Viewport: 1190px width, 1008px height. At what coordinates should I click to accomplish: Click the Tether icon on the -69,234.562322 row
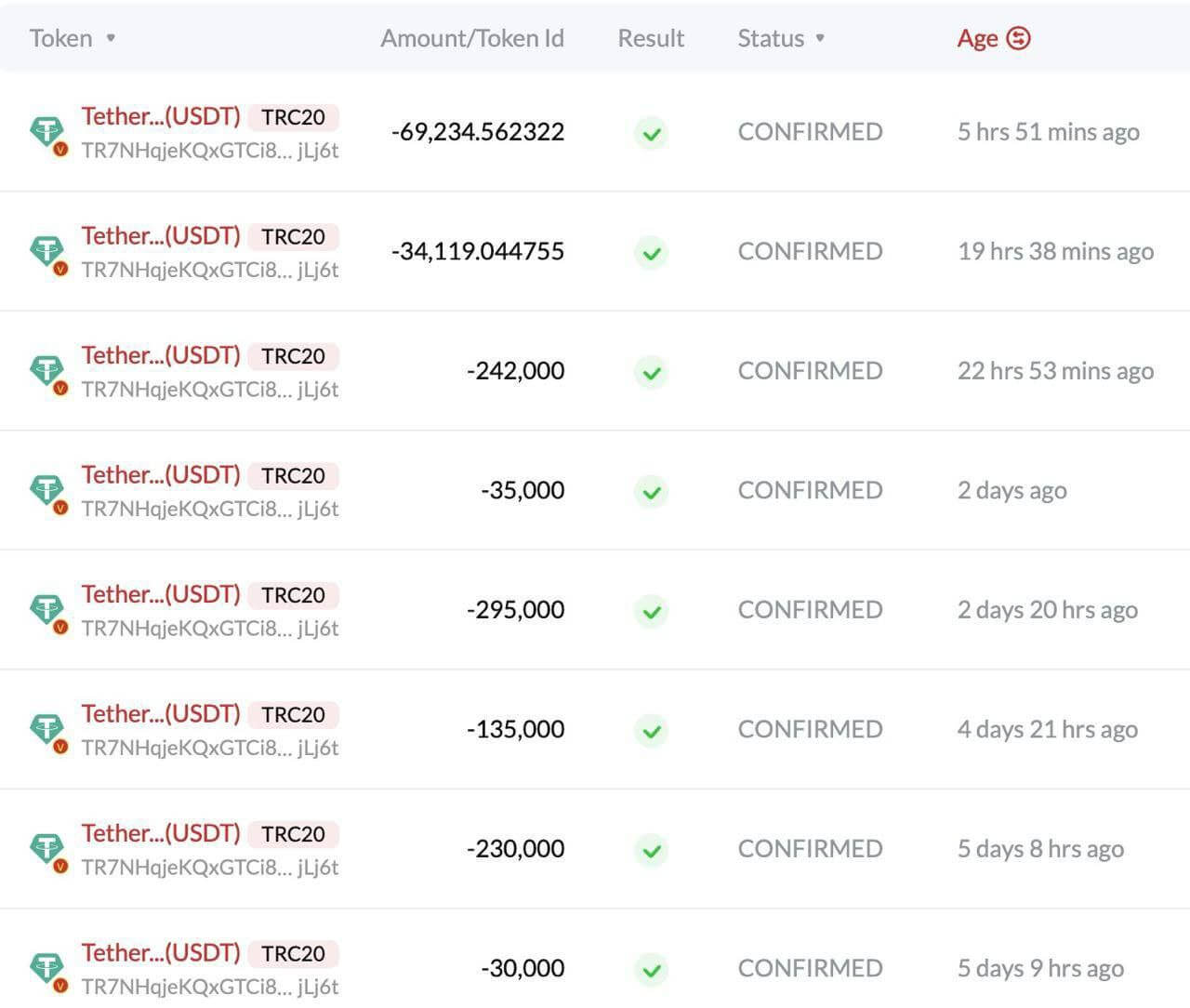point(47,133)
